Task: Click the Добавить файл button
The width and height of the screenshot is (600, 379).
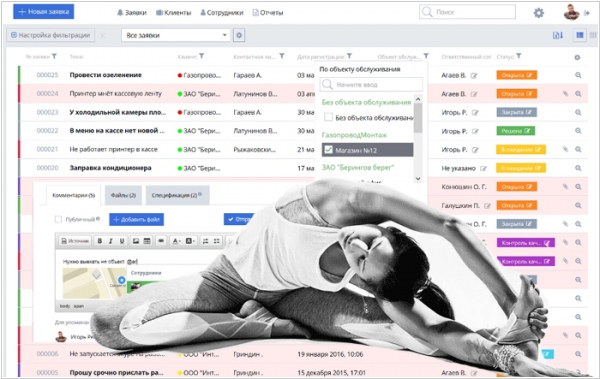Action: pos(137,219)
